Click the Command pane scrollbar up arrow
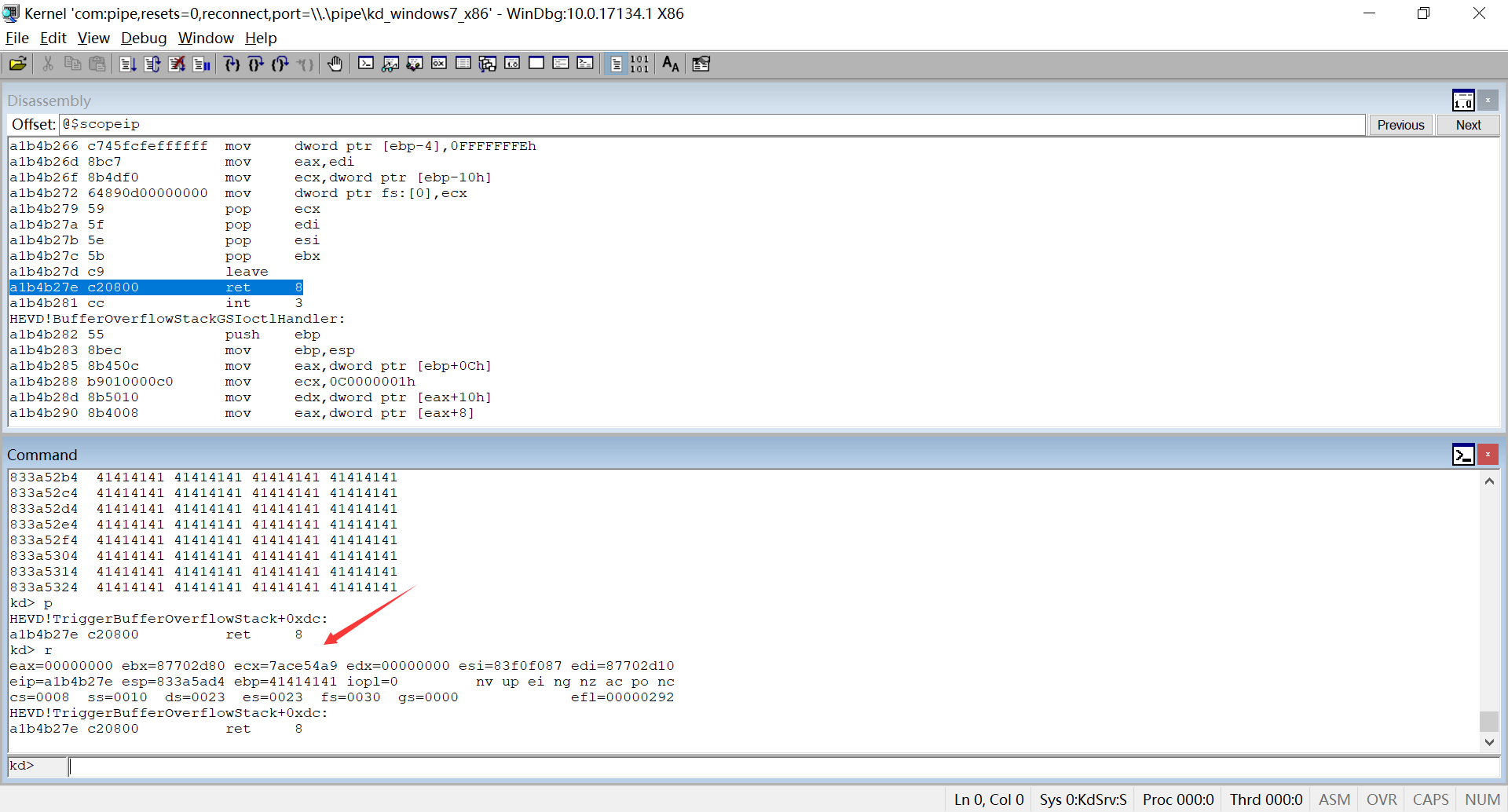Viewport: 1508px width, 812px height. tap(1489, 481)
